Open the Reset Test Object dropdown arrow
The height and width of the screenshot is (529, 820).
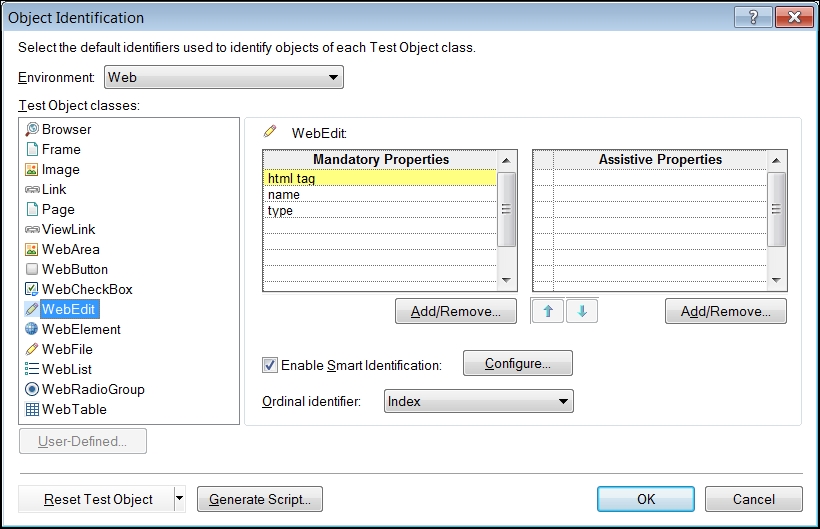[x=180, y=498]
